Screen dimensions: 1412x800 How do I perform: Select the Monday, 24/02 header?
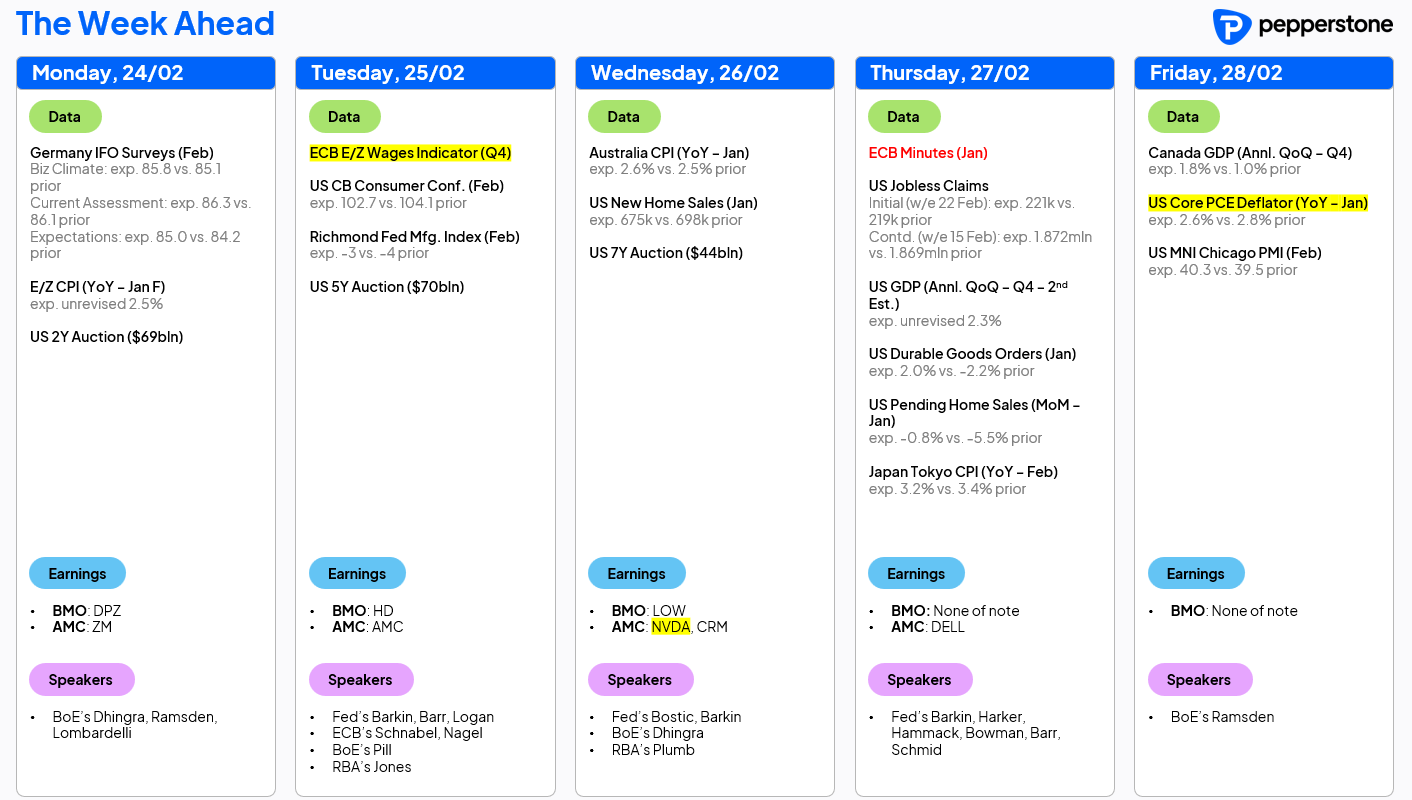[146, 73]
